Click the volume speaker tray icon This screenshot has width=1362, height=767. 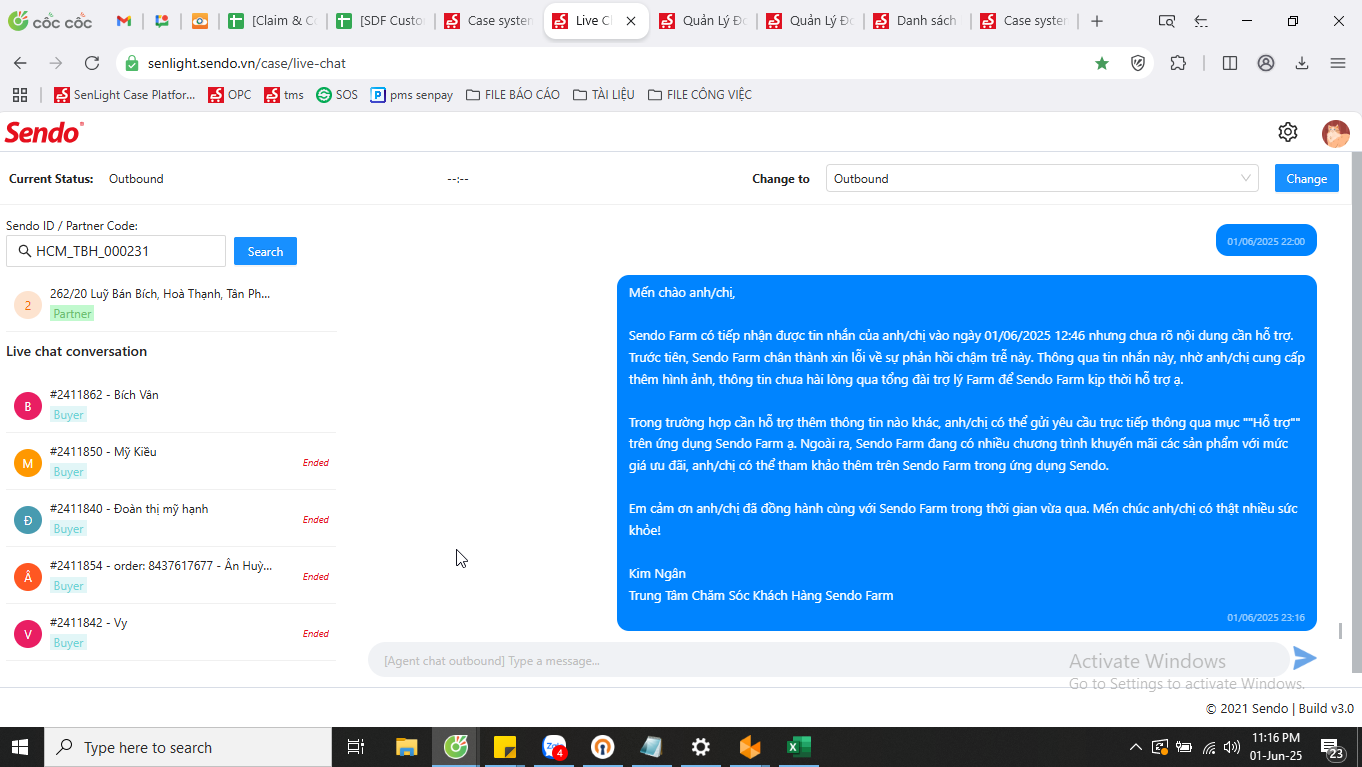[1232, 747]
